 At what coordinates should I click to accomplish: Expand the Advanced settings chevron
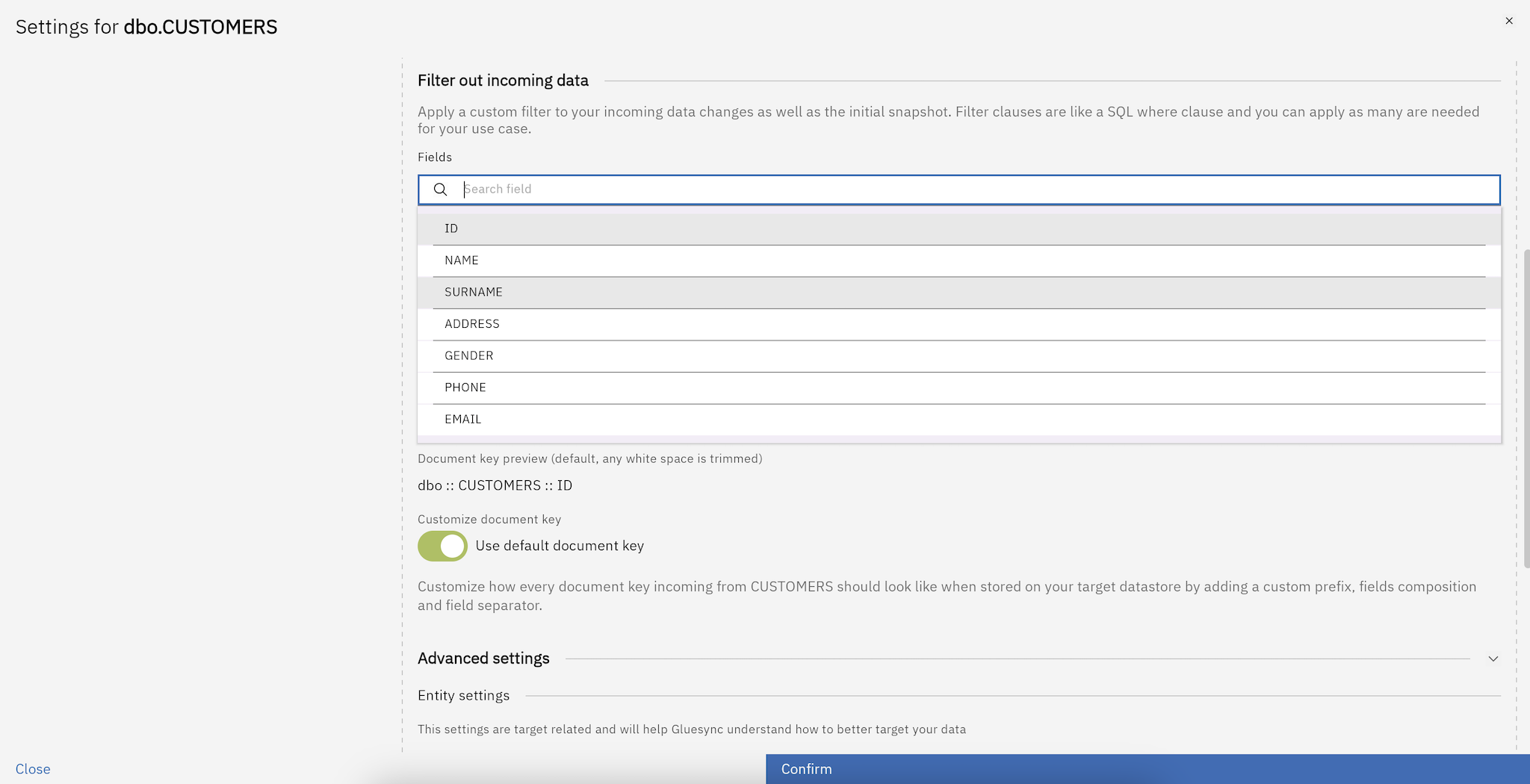(1493, 659)
